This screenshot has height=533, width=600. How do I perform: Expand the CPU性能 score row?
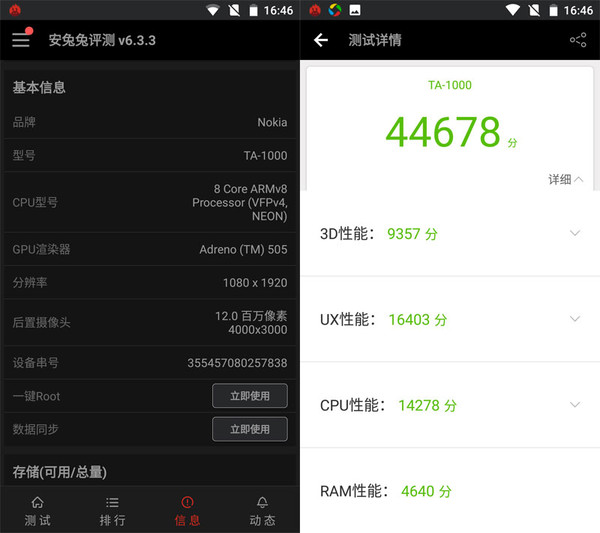click(450, 405)
